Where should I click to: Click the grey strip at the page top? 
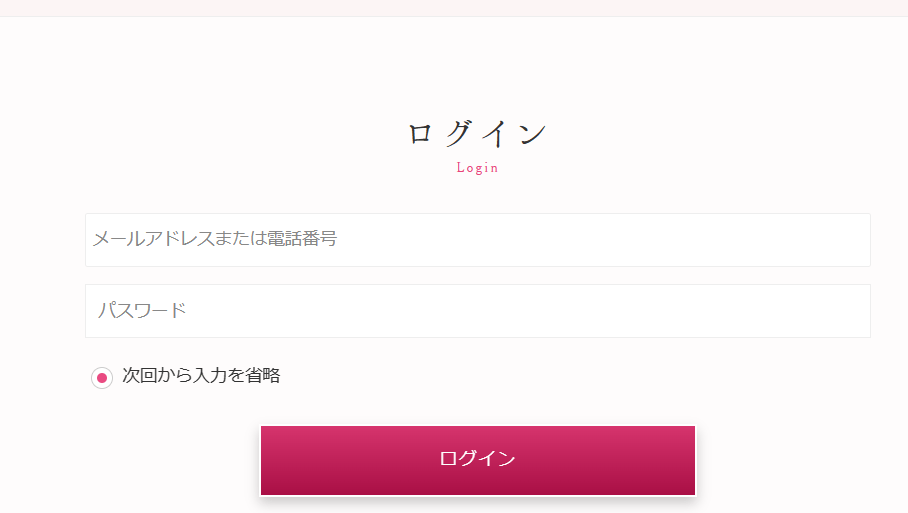tap(454, 8)
